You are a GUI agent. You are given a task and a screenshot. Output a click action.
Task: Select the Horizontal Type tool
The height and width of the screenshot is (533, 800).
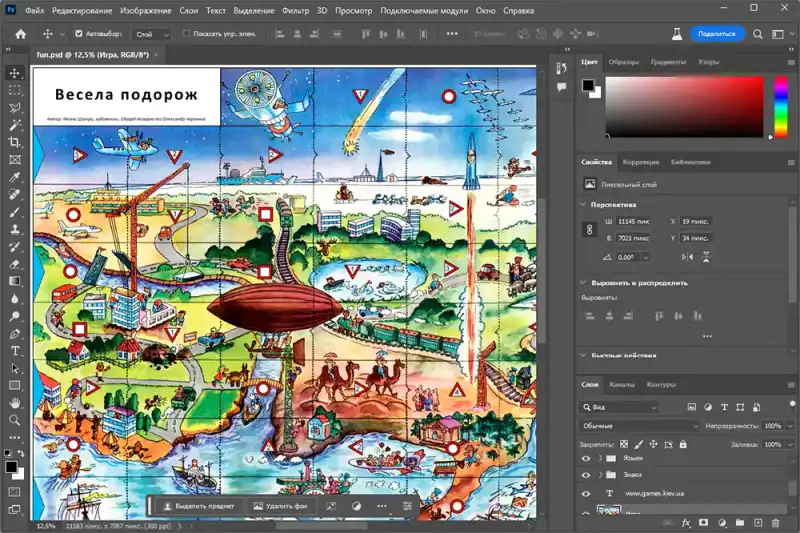coord(15,350)
